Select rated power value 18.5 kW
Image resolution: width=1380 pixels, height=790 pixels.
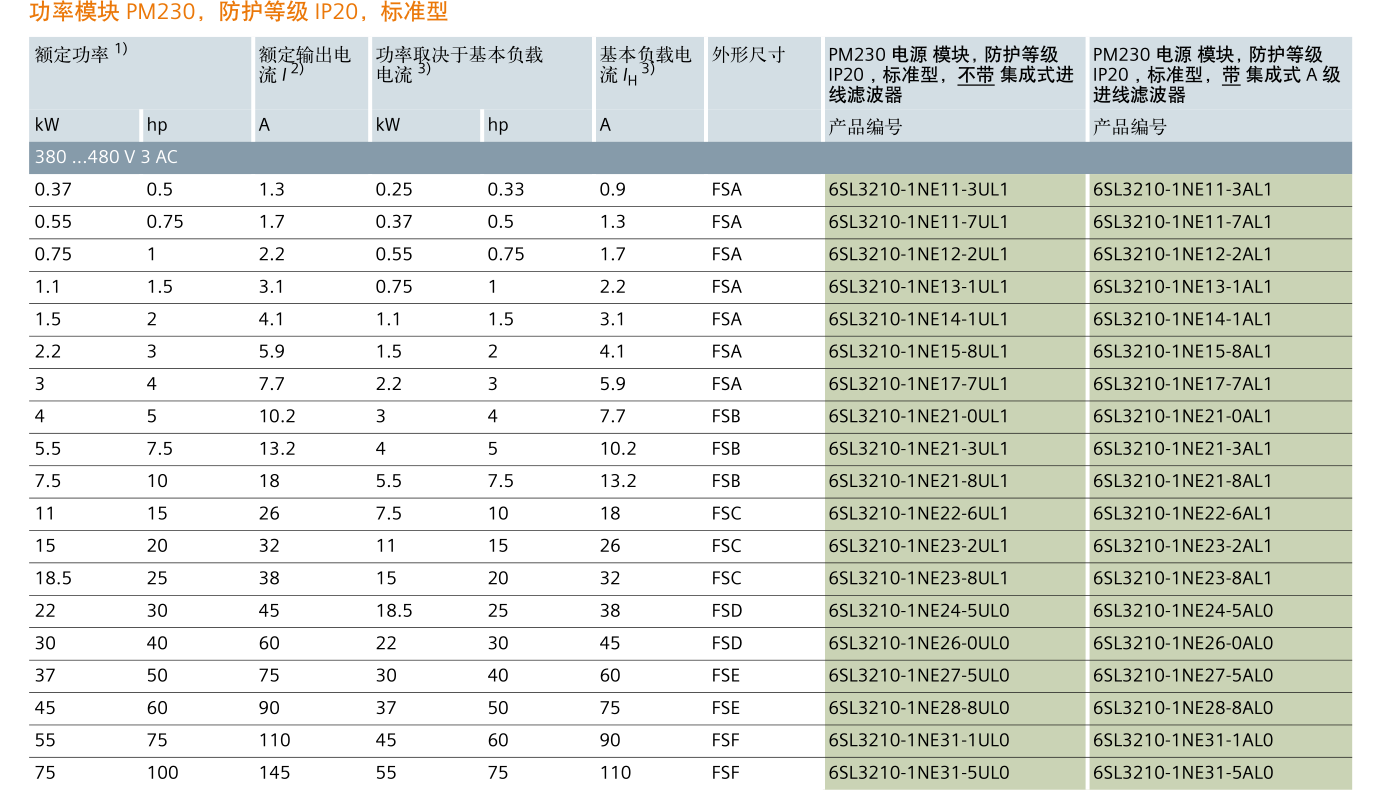click(53, 578)
